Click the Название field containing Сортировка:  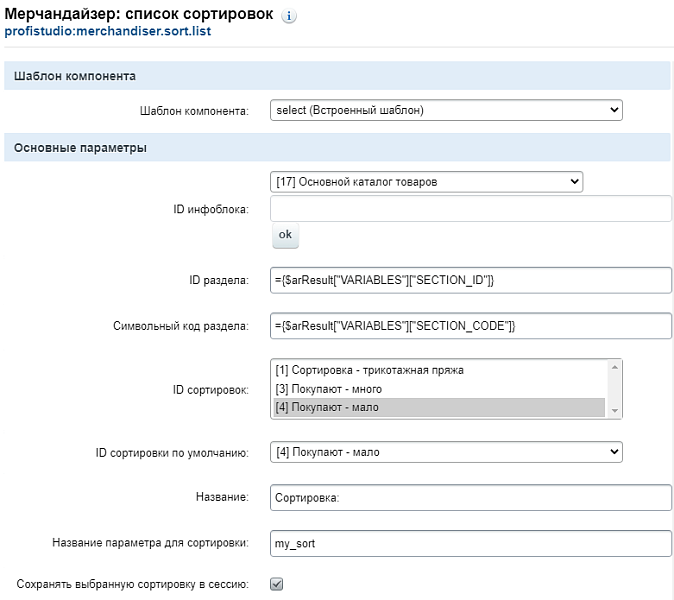(471, 498)
